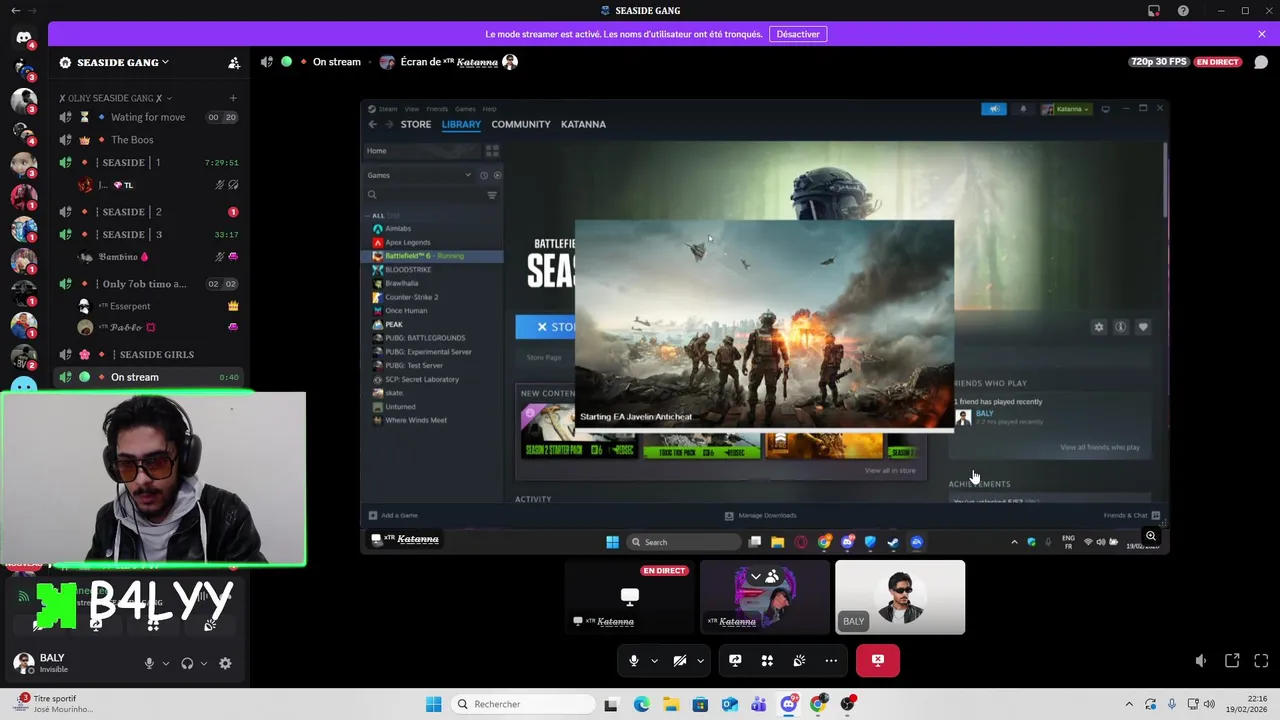Open Discord help icon in title bar
Viewport: 1280px width, 720px height.
coord(1184,11)
